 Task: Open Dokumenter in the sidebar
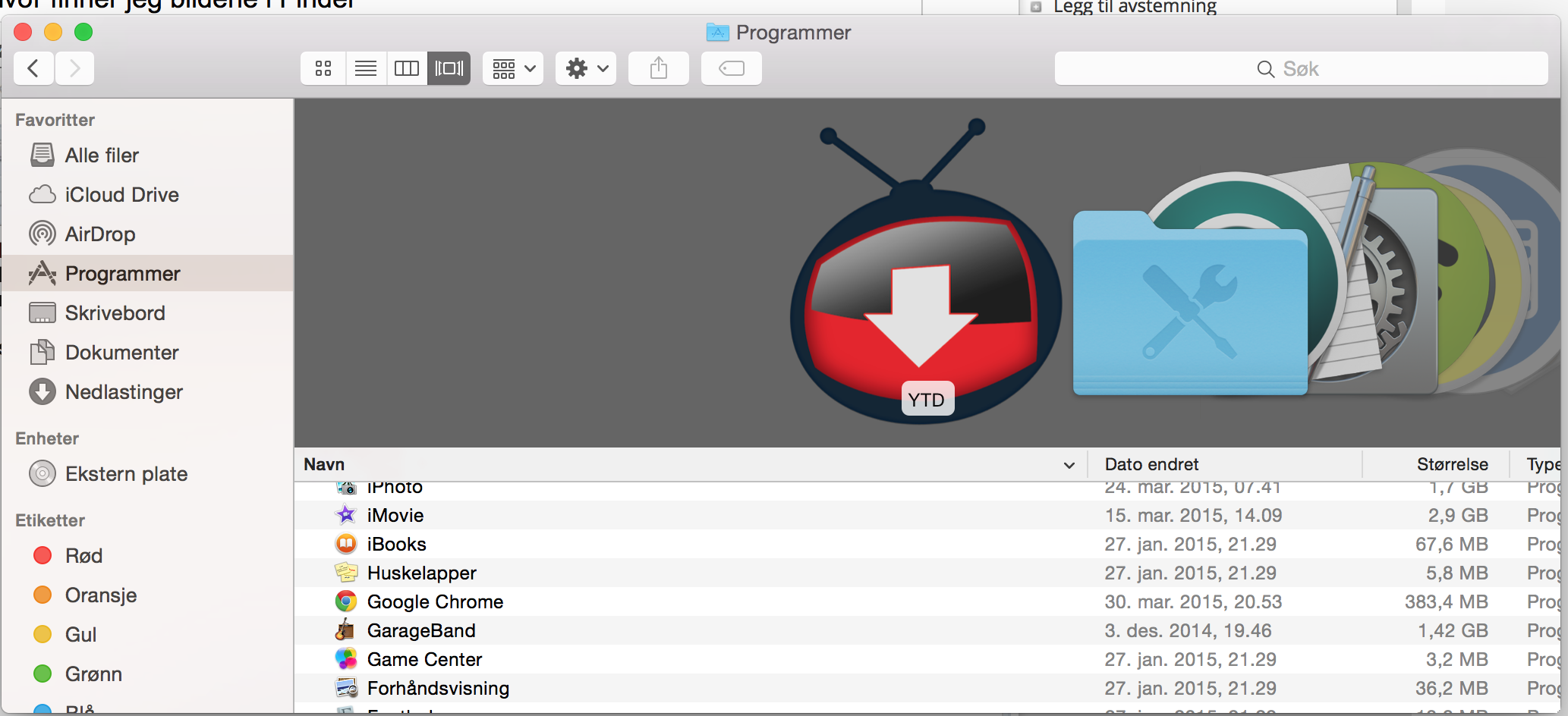click(147, 353)
